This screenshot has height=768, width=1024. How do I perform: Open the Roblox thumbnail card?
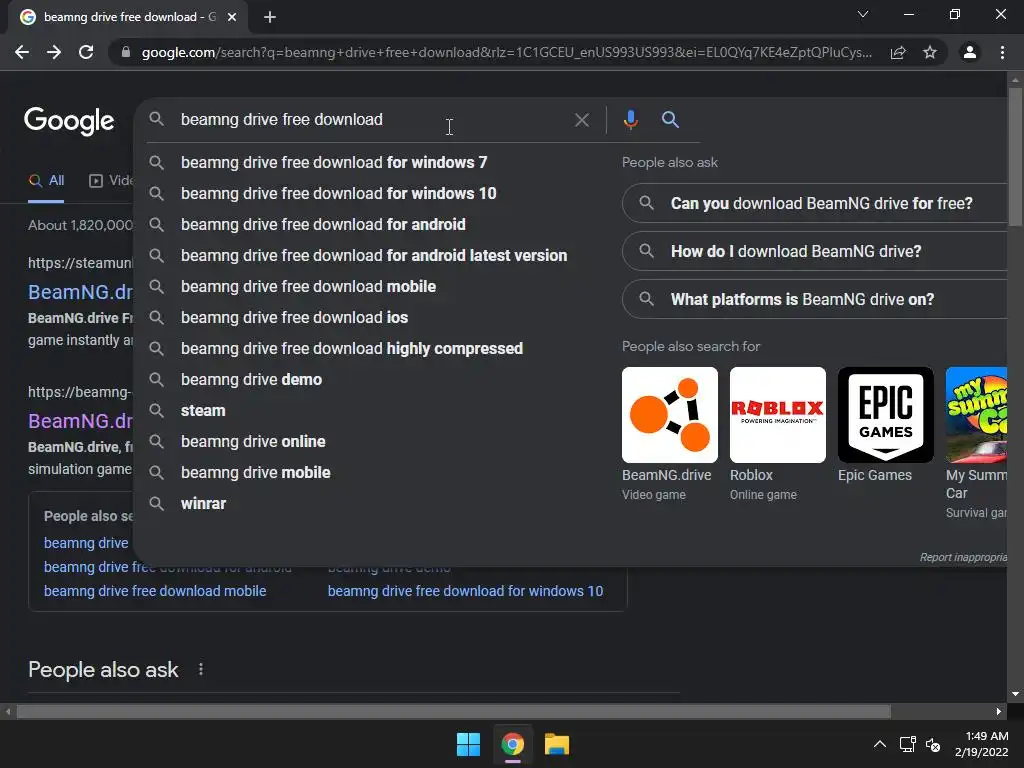click(778, 415)
